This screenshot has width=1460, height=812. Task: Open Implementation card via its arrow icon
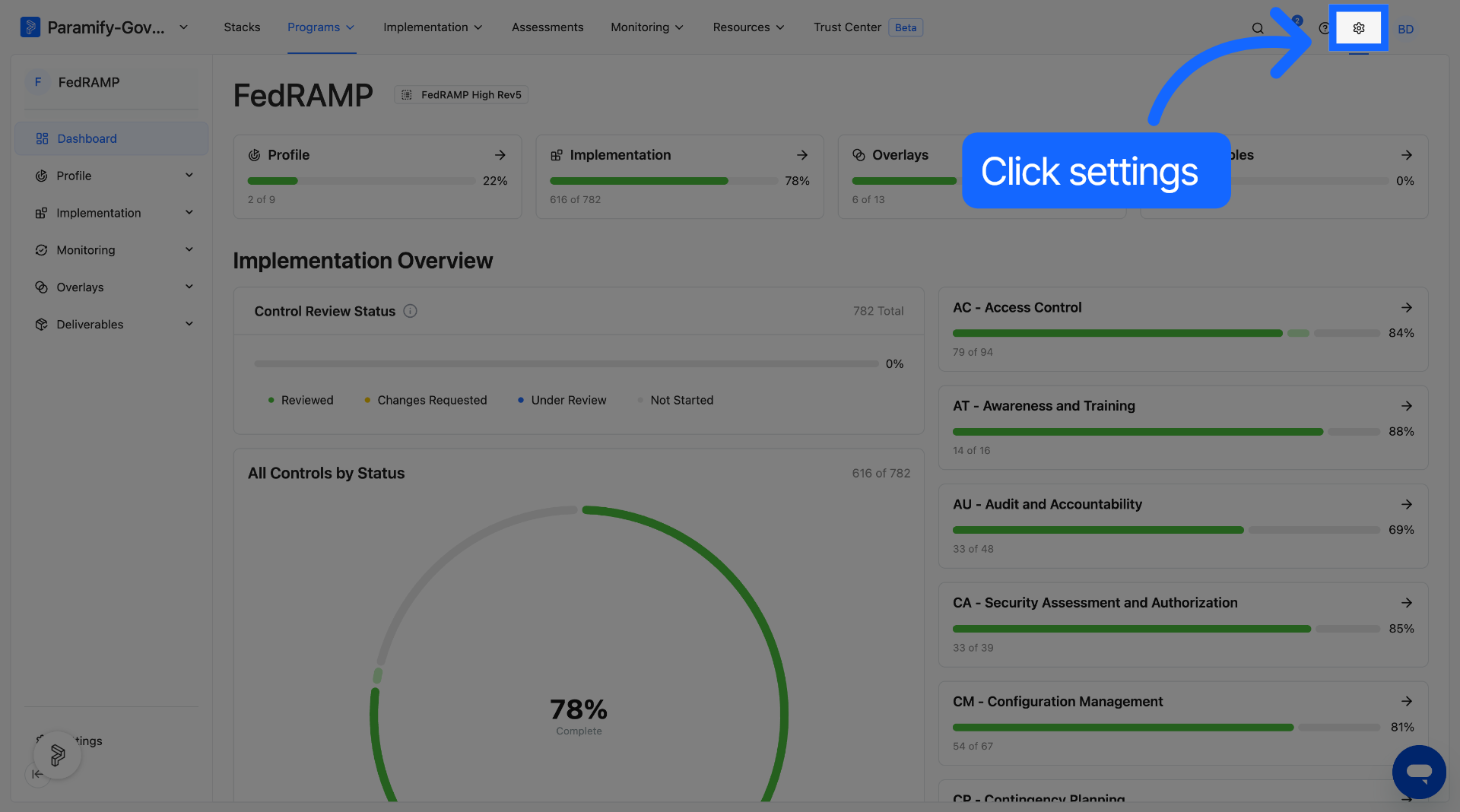click(x=801, y=155)
